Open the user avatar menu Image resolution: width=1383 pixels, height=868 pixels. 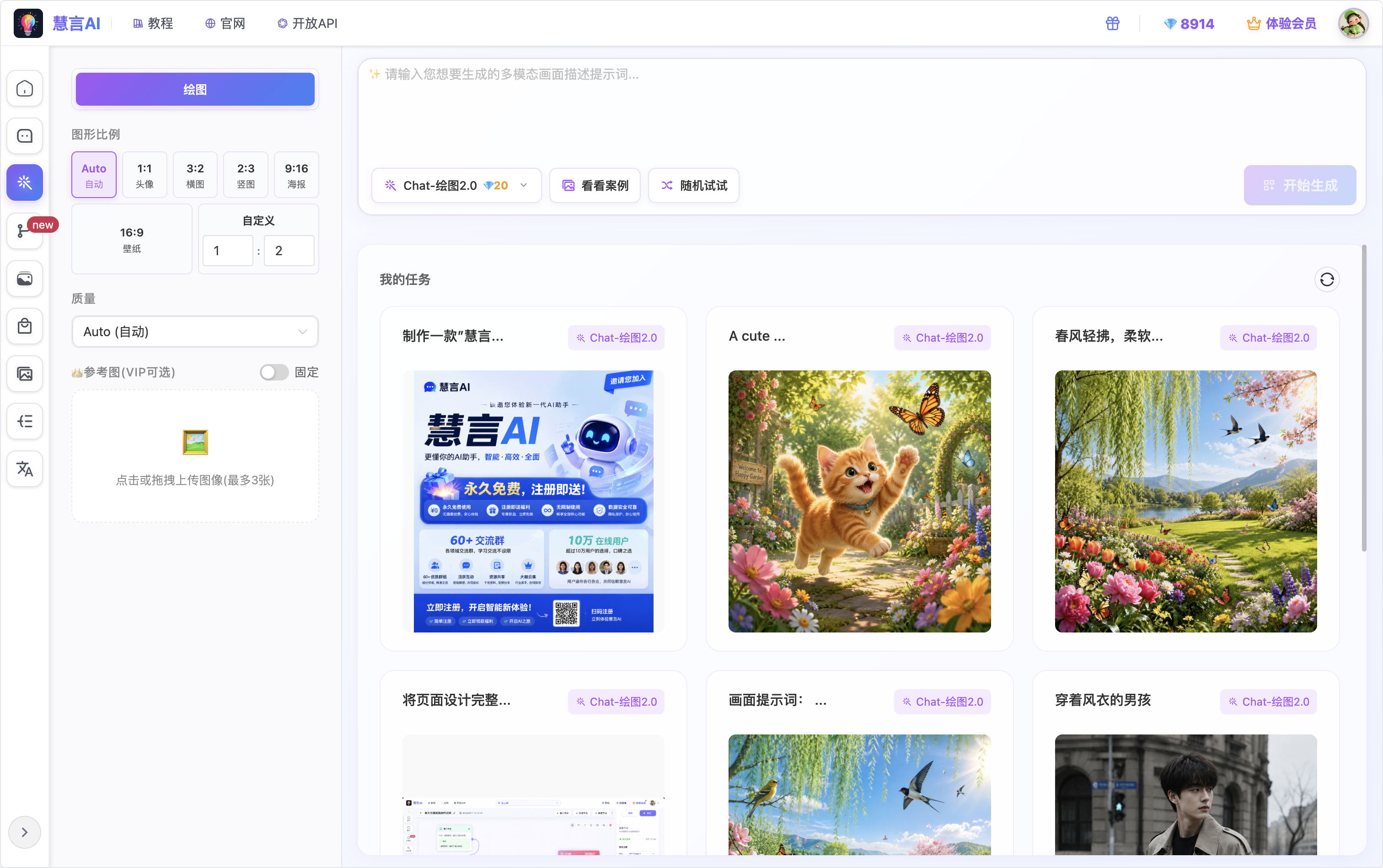1353,23
